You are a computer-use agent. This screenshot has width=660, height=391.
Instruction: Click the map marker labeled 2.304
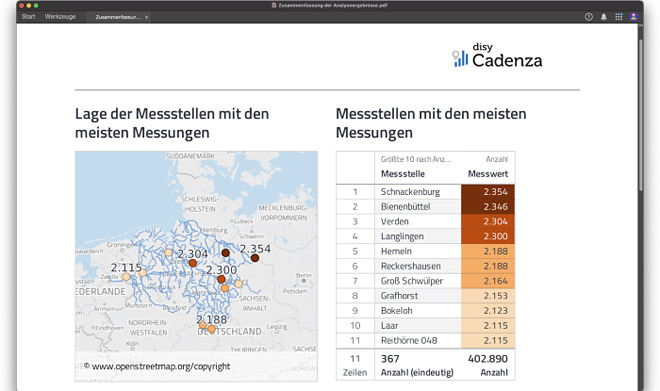coord(192,263)
